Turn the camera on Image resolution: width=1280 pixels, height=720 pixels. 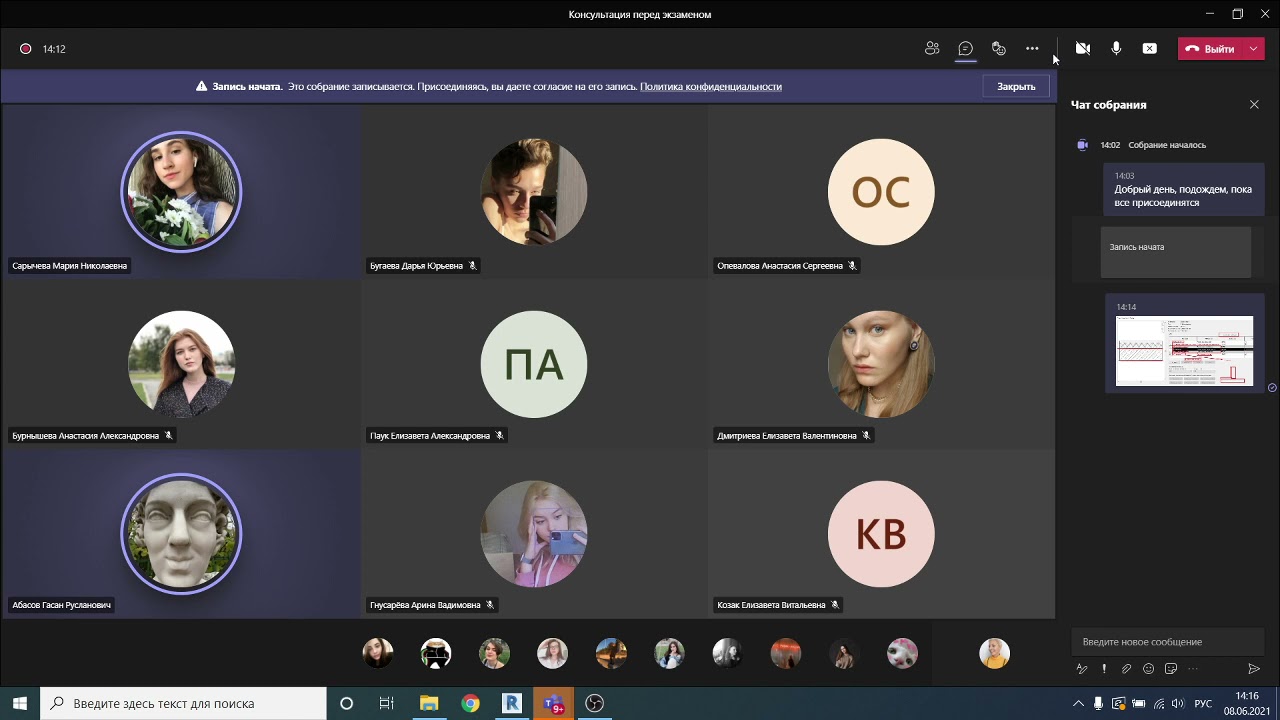coord(1082,48)
